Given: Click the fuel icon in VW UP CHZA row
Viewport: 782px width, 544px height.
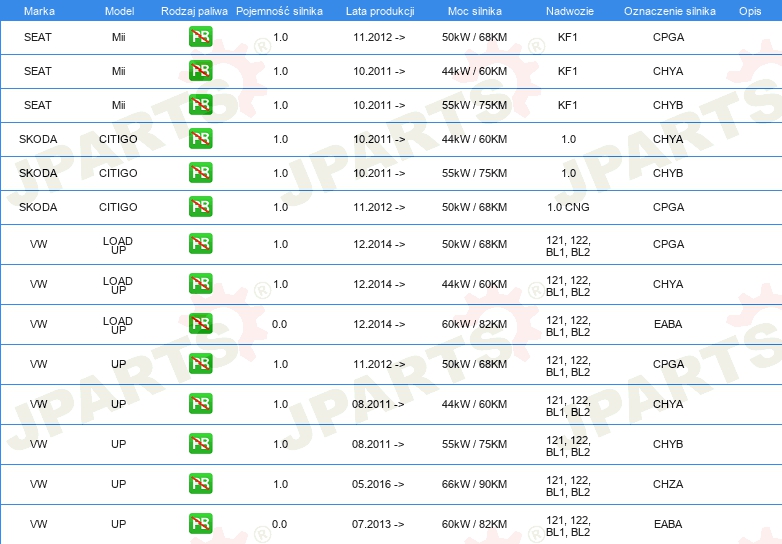Looking at the screenshot, I should pos(200,484).
